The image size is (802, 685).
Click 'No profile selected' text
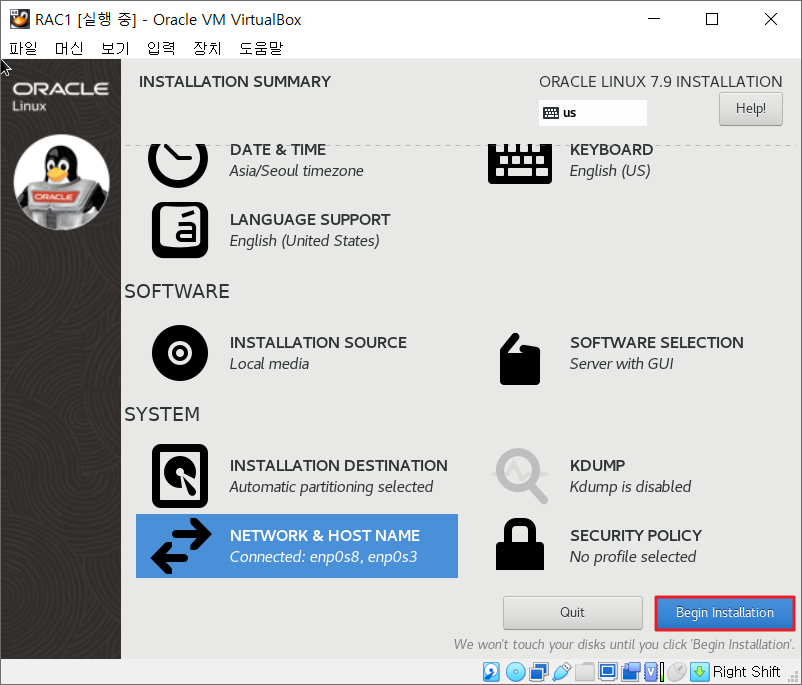click(633, 557)
